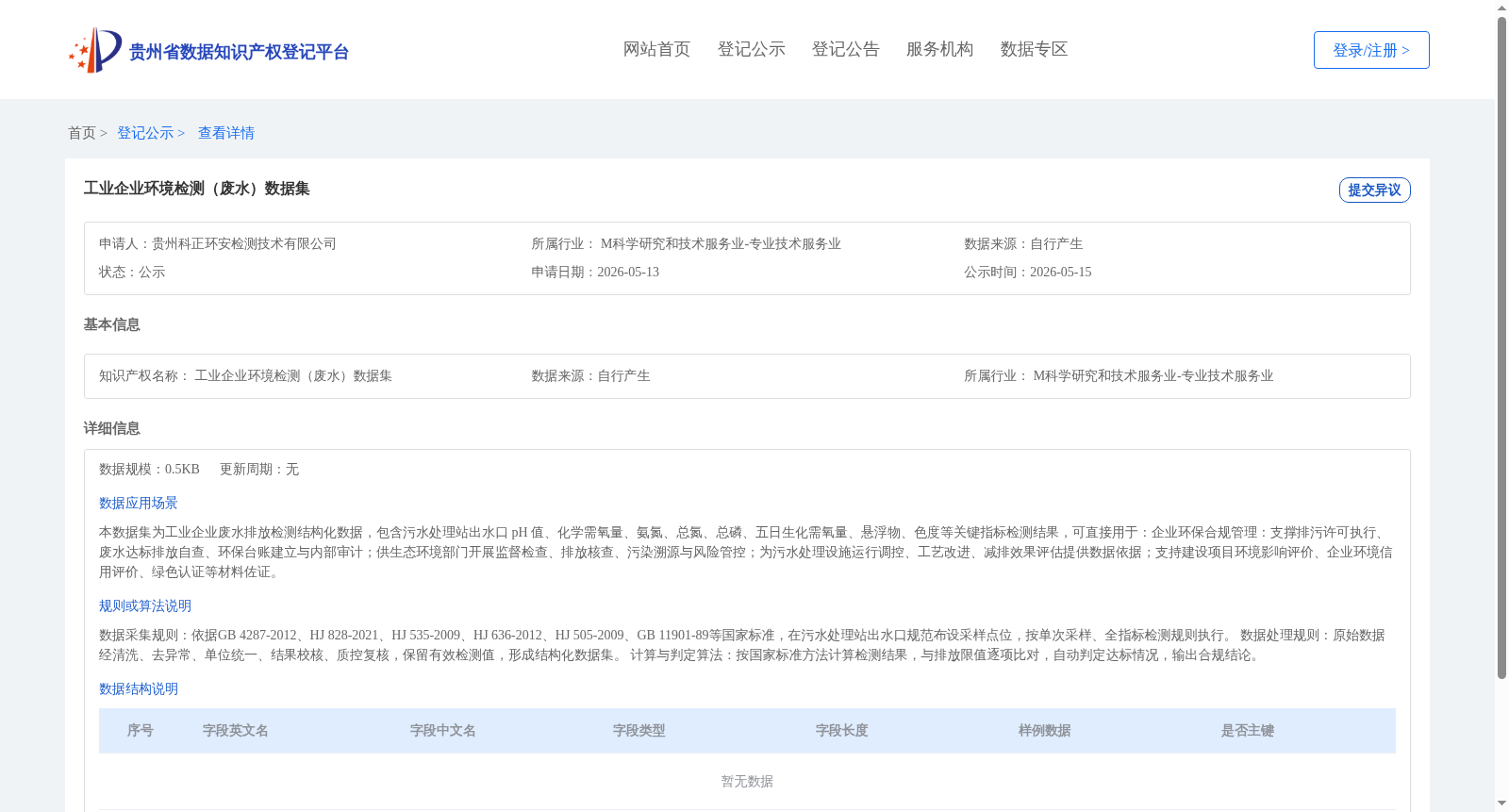Viewport: 1509px width, 812px height.
Task: Click the 规则或算法说明 heading
Action: coord(145,605)
